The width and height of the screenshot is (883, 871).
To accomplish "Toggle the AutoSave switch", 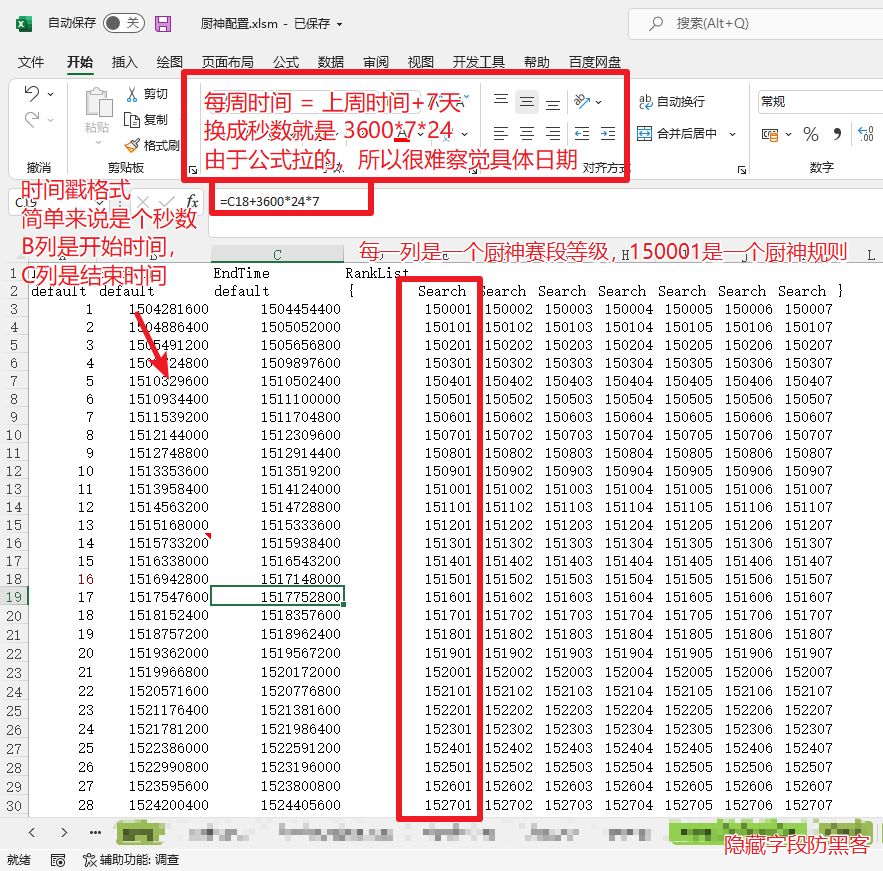I will tap(124, 23).
